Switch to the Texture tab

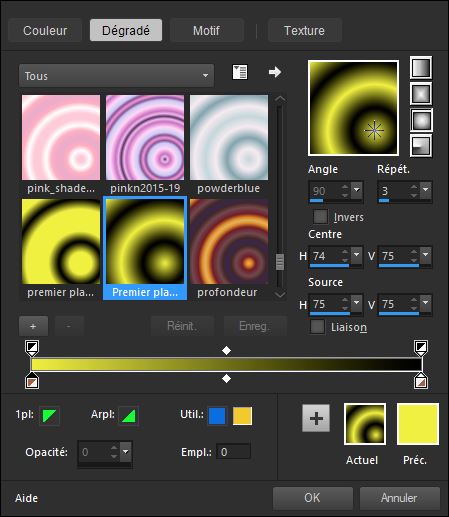point(304,31)
